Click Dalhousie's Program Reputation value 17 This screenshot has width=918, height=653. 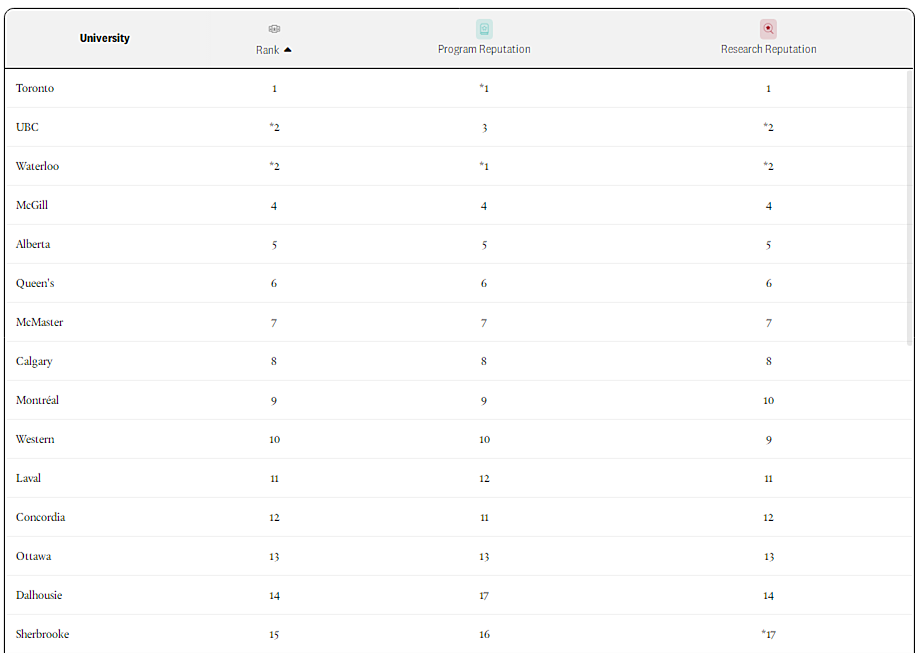click(x=484, y=596)
